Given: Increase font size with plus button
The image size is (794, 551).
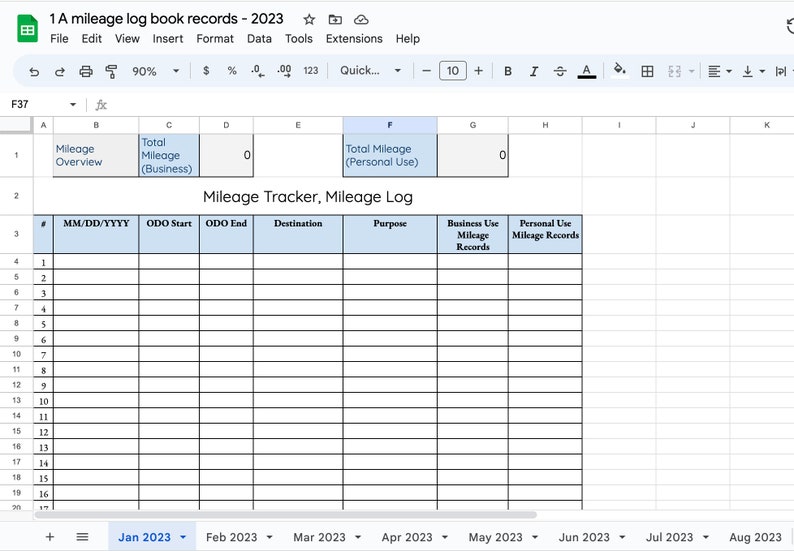Looking at the screenshot, I should tap(479, 71).
